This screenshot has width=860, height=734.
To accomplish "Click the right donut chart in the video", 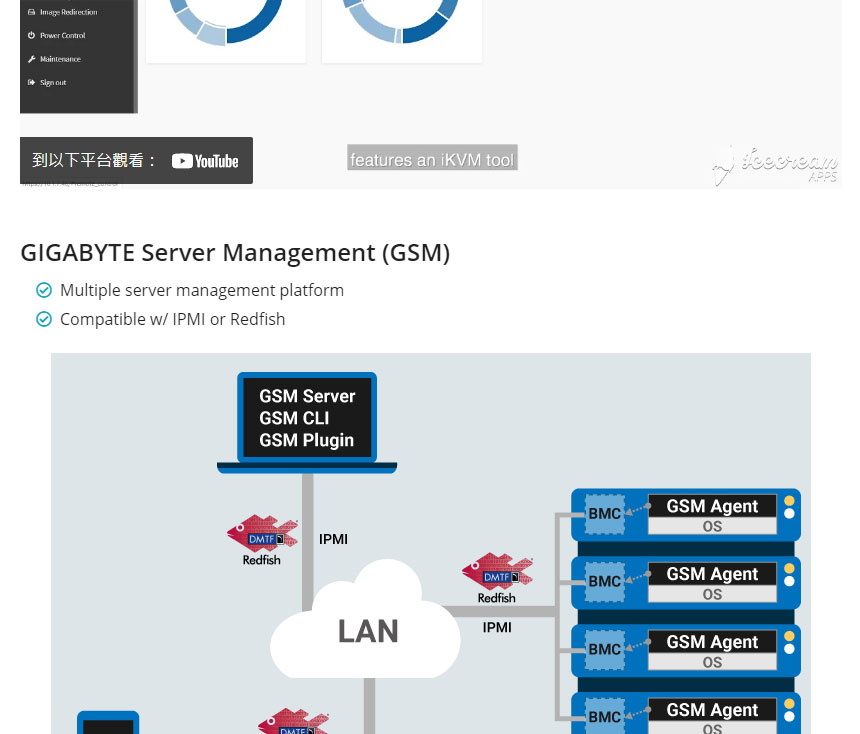I will pos(401,20).
